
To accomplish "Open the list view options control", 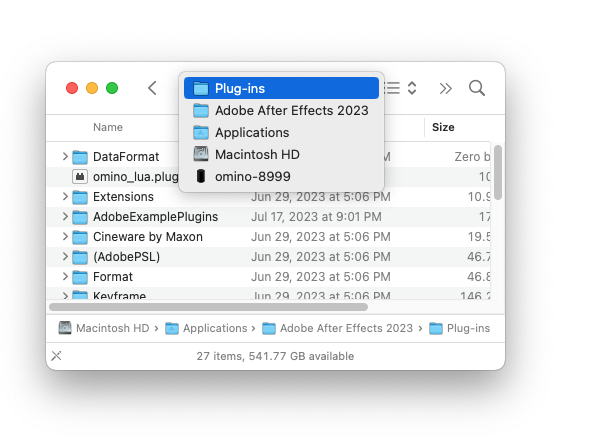I will 400,88.
